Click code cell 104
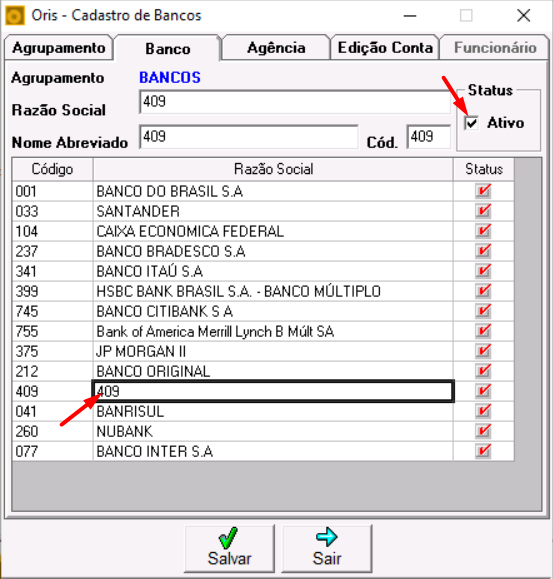This screenshot has height=579, width=553. [52, 231]
